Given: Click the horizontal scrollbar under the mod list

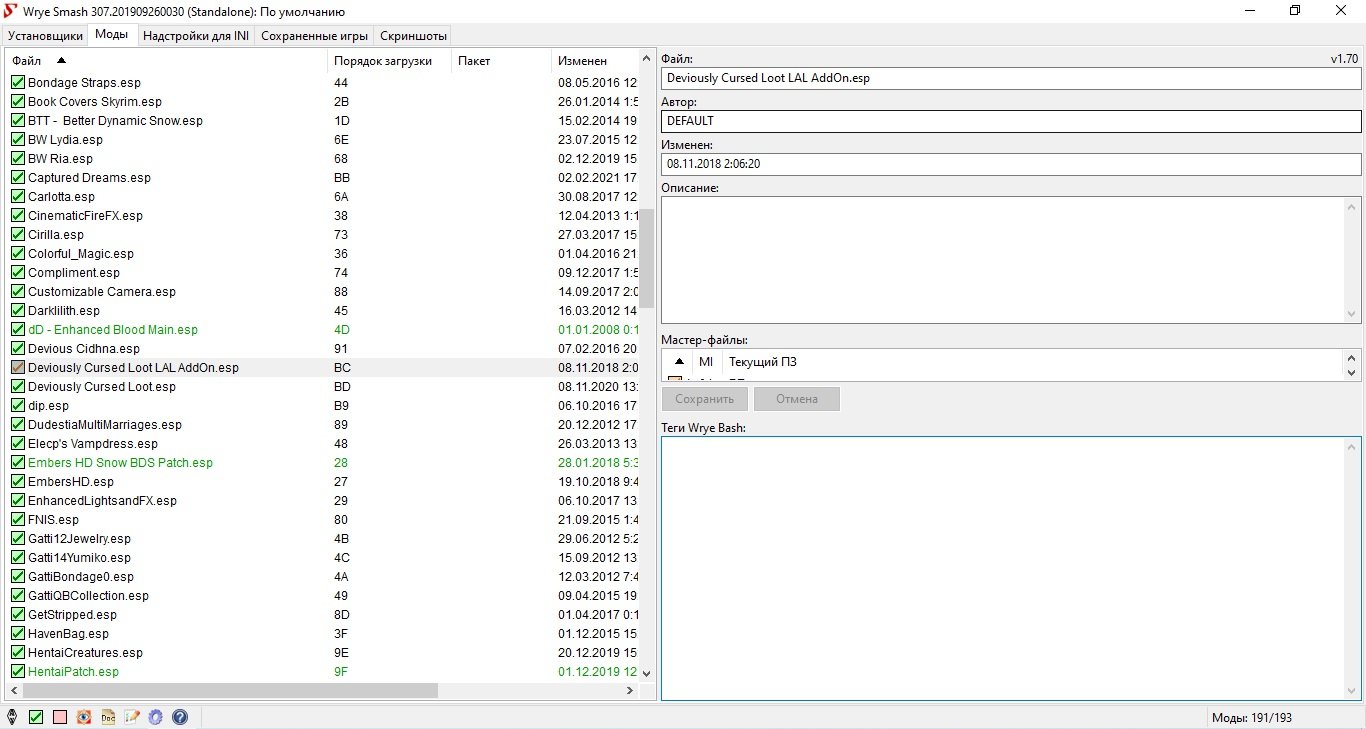Looking at the screenshot, I should [230, 690].
